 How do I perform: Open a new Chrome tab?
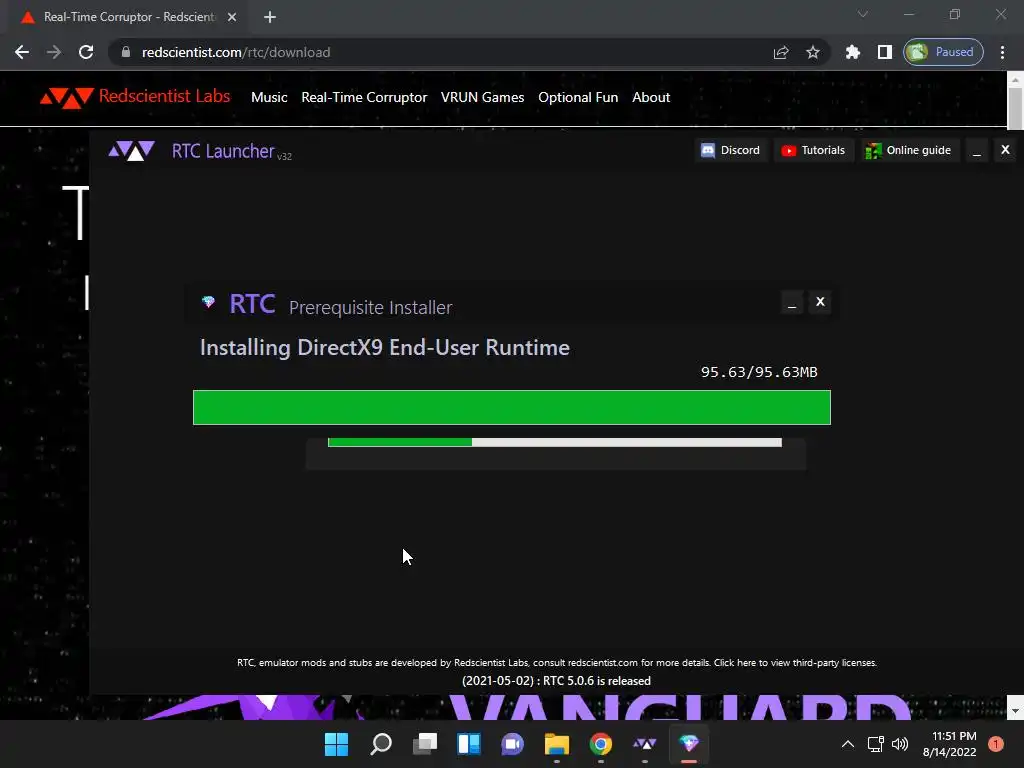pyautogui.click(x=270, y=17)
